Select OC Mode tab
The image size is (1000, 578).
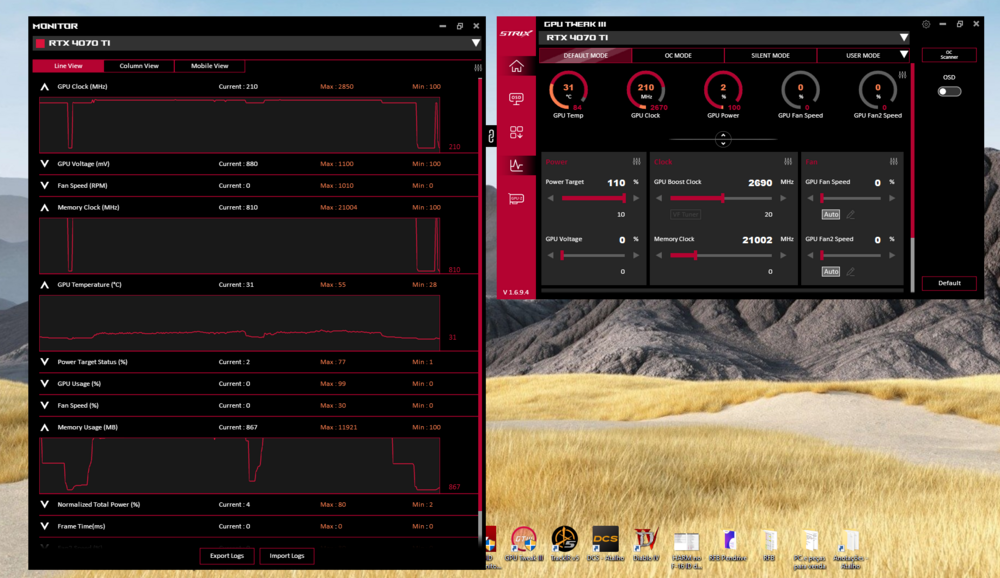(x=678, y=56)
